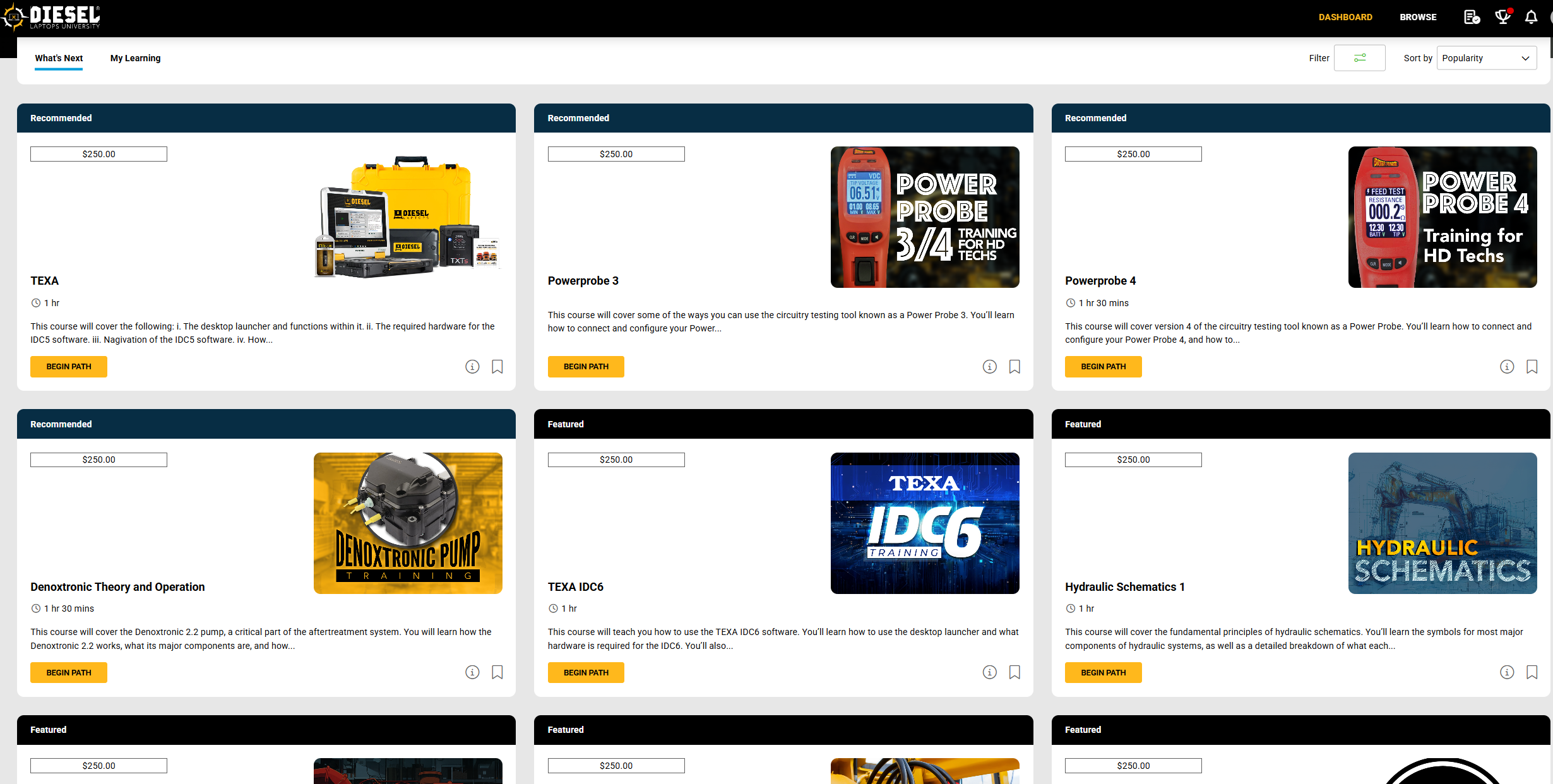Open the TEXA course title
The image size is (1553, 784).
(x=44, y=281)
